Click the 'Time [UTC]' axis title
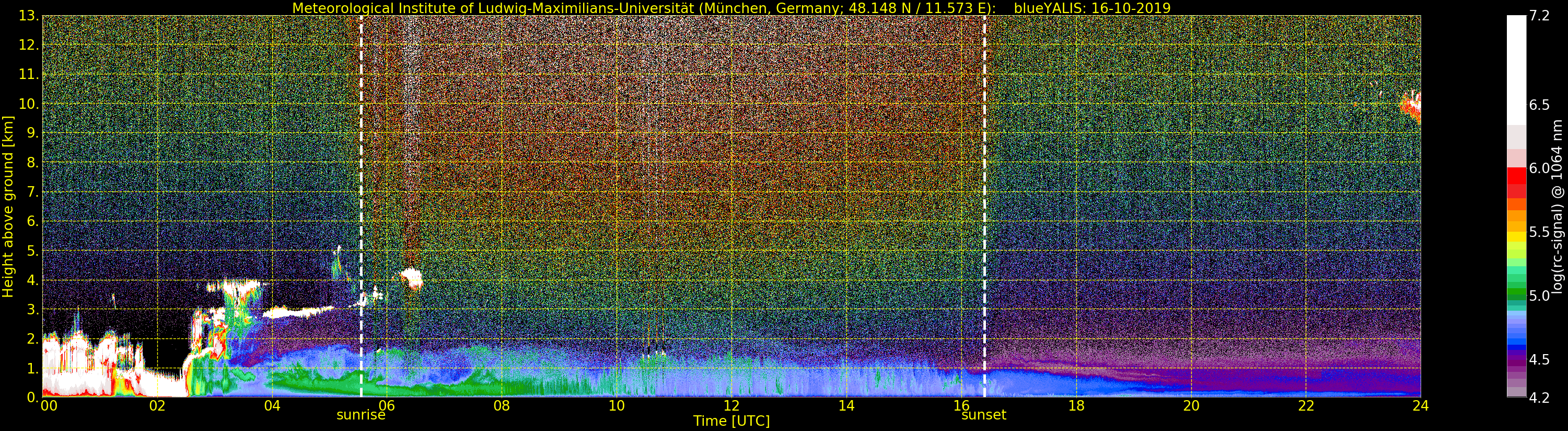The height and width of the screenshot is (431, 1568). point(731,421)
